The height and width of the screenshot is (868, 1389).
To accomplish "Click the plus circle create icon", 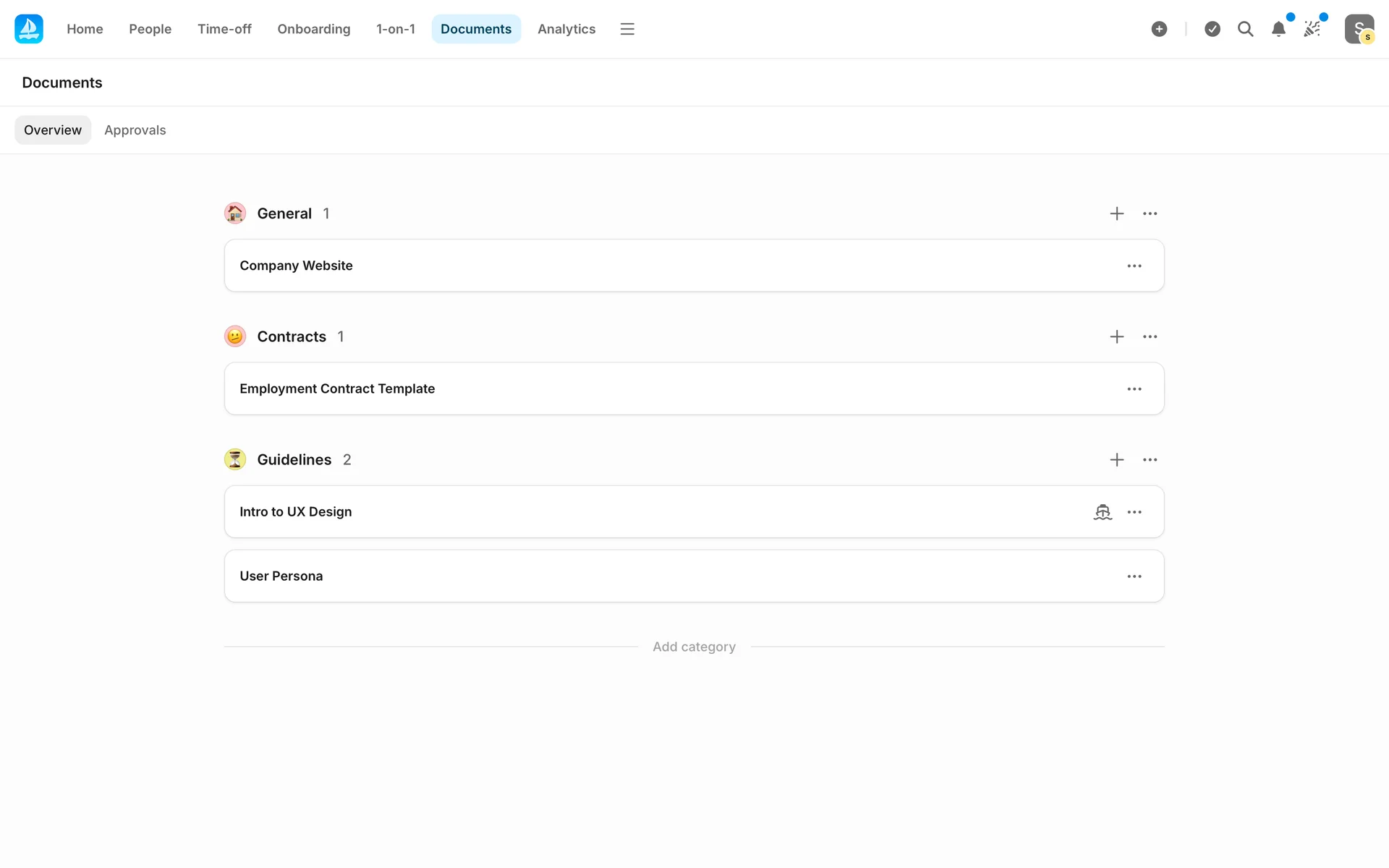I will [1159, 29].
